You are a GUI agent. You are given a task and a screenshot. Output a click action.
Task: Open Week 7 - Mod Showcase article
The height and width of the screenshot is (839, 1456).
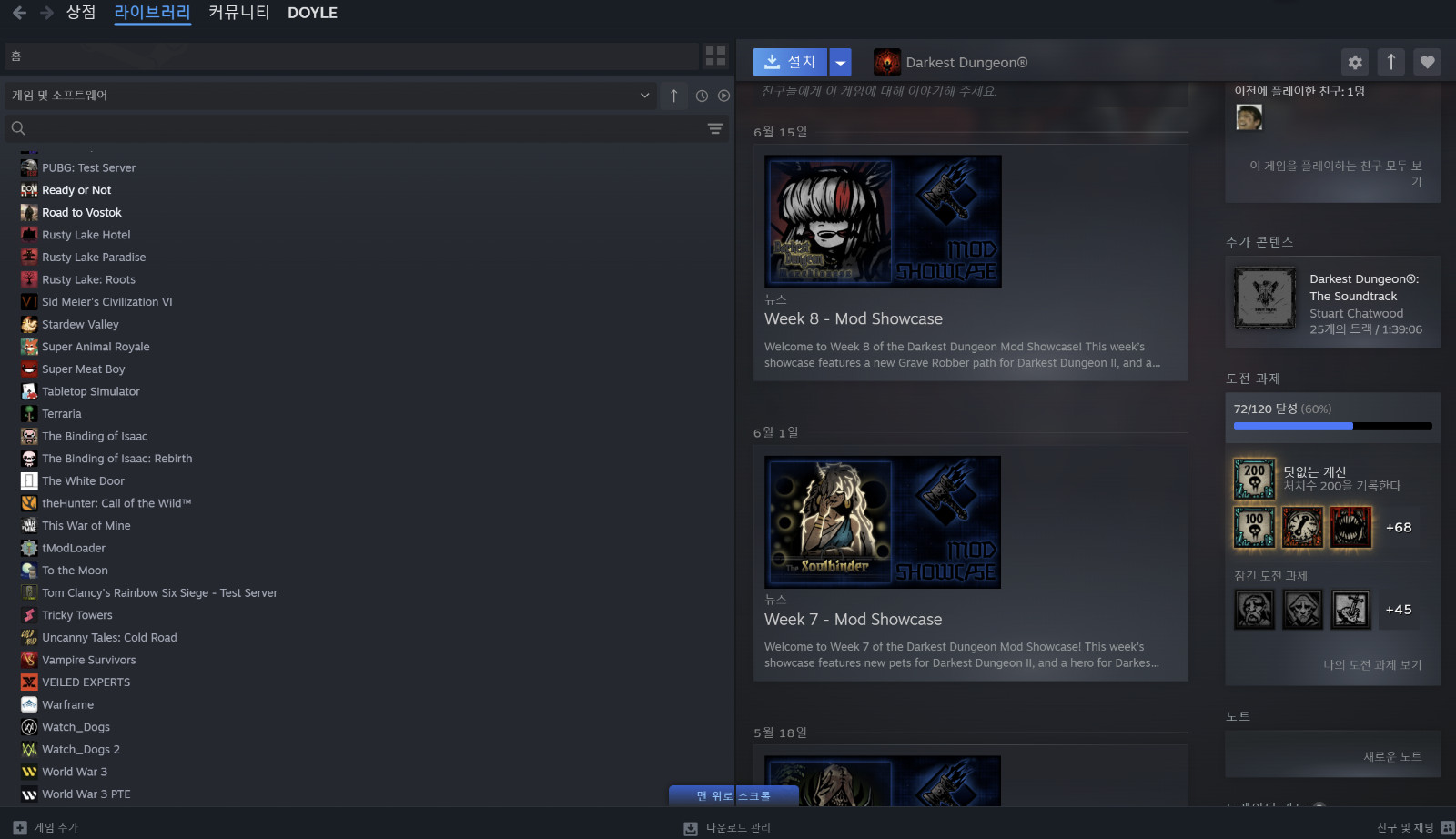pos(854,619)
